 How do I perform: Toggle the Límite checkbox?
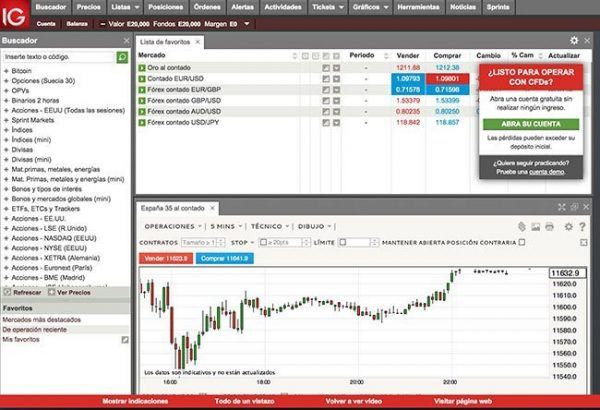click(342, 242)
